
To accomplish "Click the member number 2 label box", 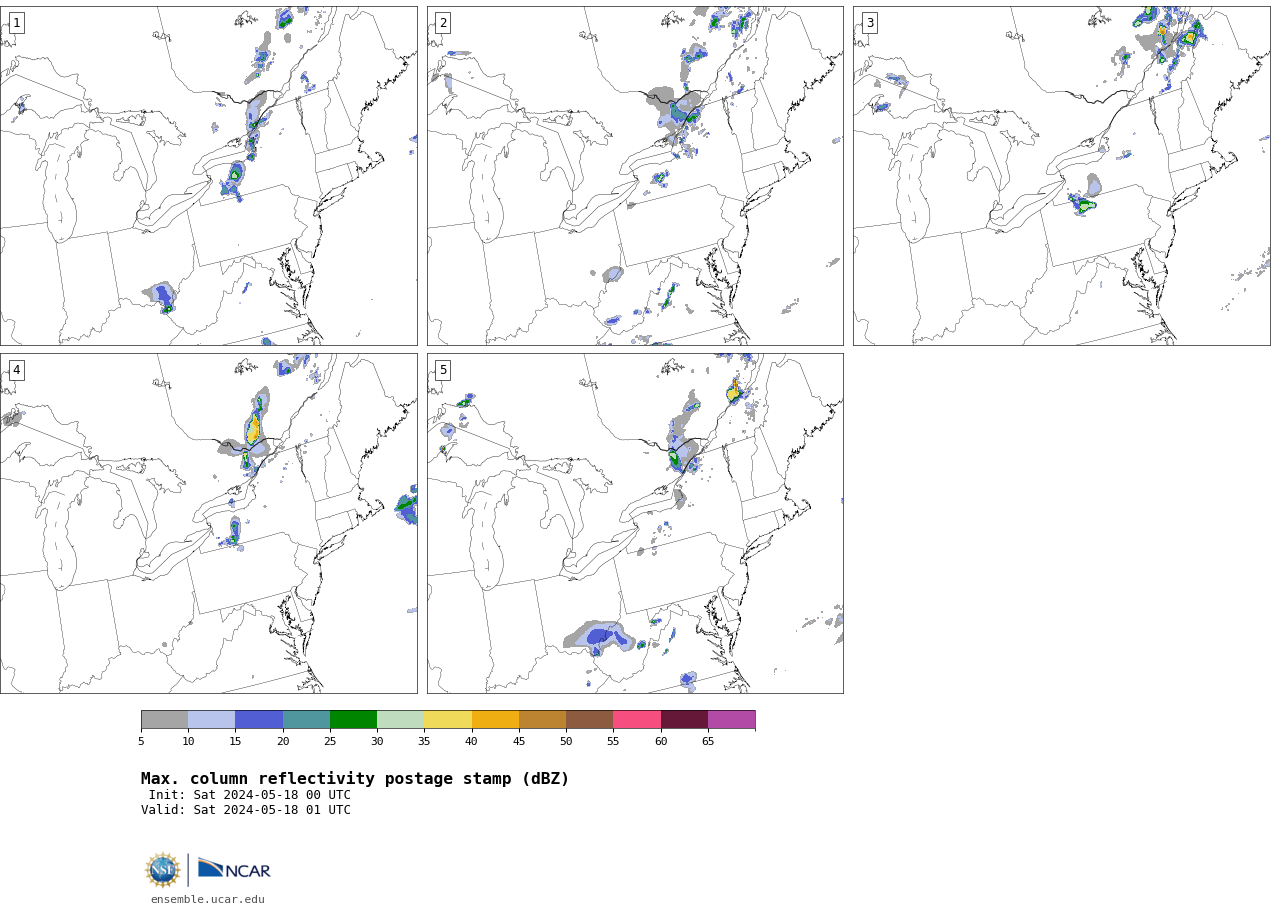I will (443, 23).
